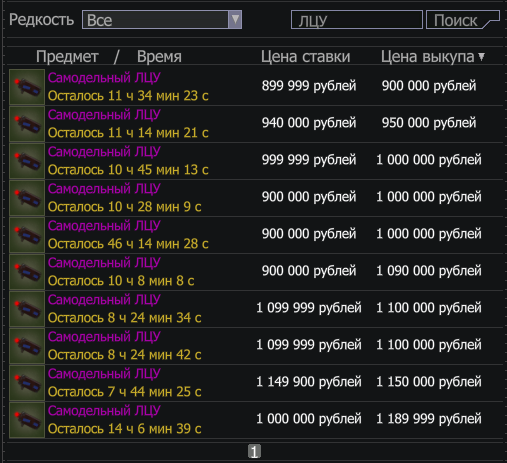Screen dimensions: 507x463
Task: Click the Предмет column header
Action: 67,56
